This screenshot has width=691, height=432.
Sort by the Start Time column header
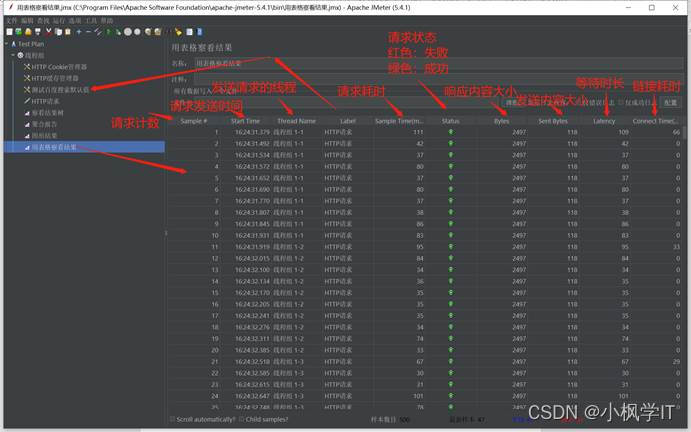click(245, 121)
